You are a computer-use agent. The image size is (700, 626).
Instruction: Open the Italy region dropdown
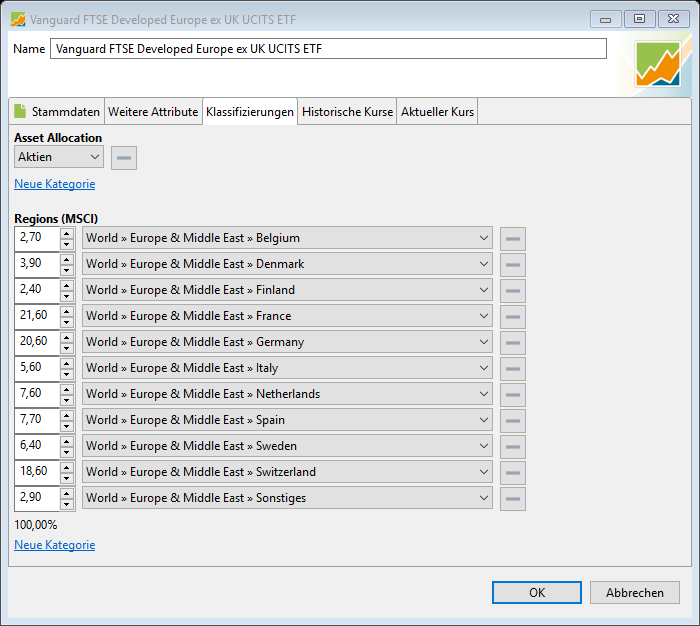pos(287,367)
